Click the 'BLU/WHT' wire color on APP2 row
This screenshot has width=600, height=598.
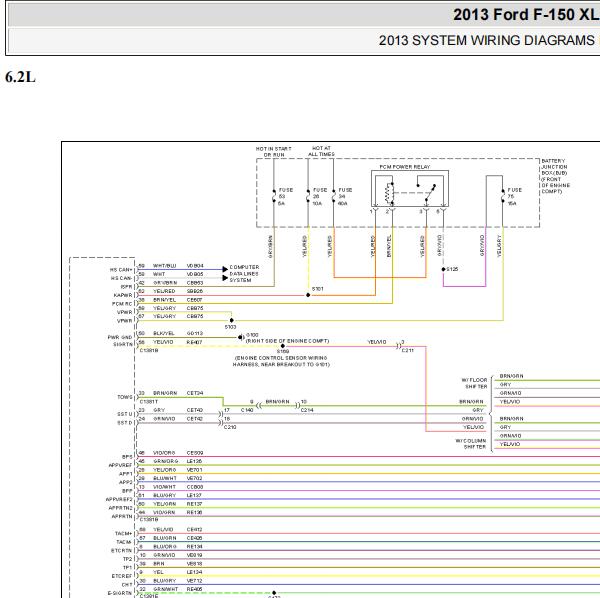(165, 478)
